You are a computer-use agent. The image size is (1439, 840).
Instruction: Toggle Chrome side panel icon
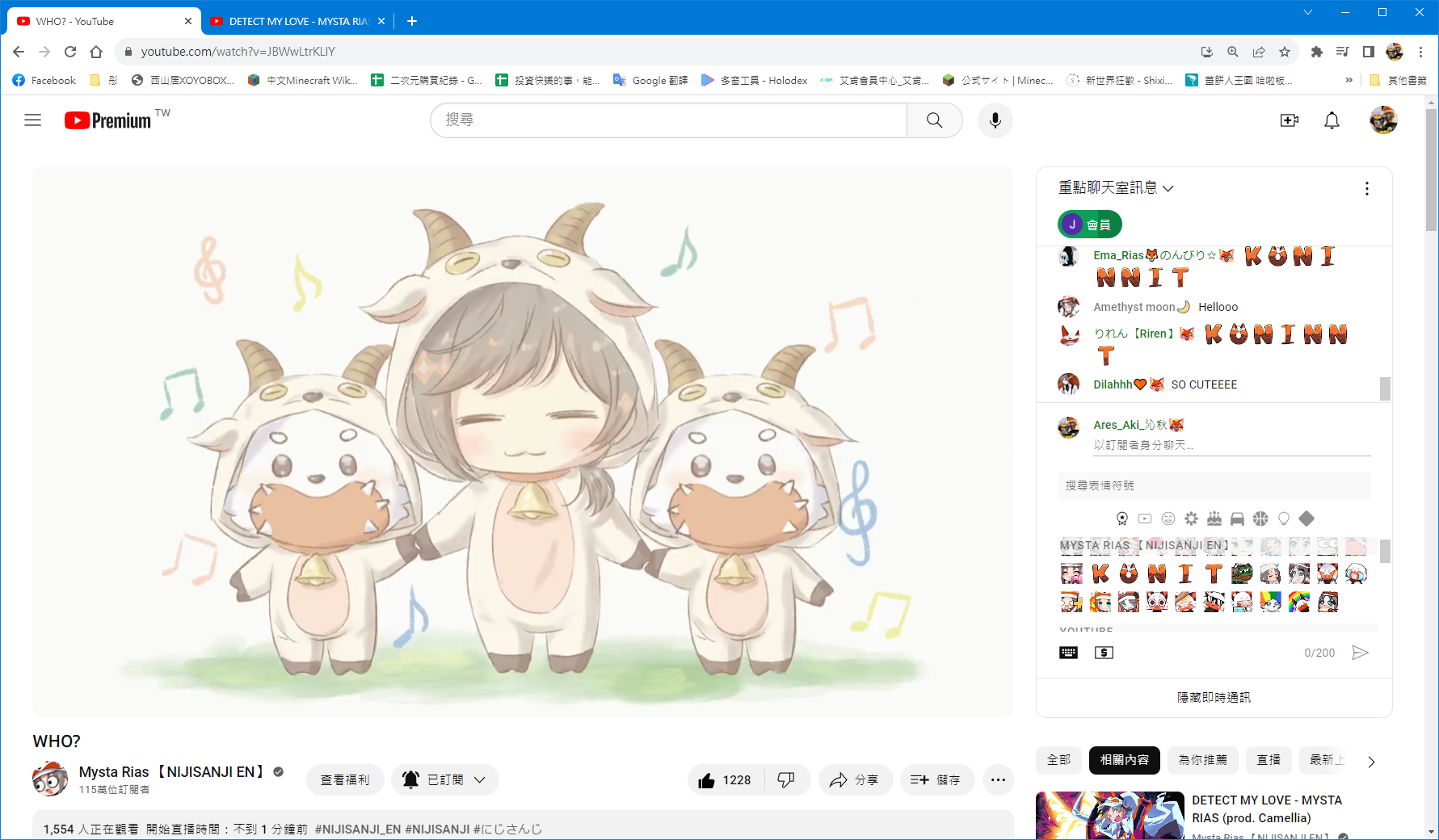coord(1369,52)
